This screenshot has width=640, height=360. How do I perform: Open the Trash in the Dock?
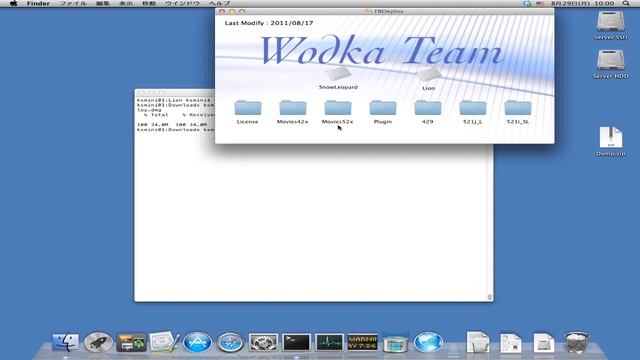pyautogui.click(x=576, y=342)
